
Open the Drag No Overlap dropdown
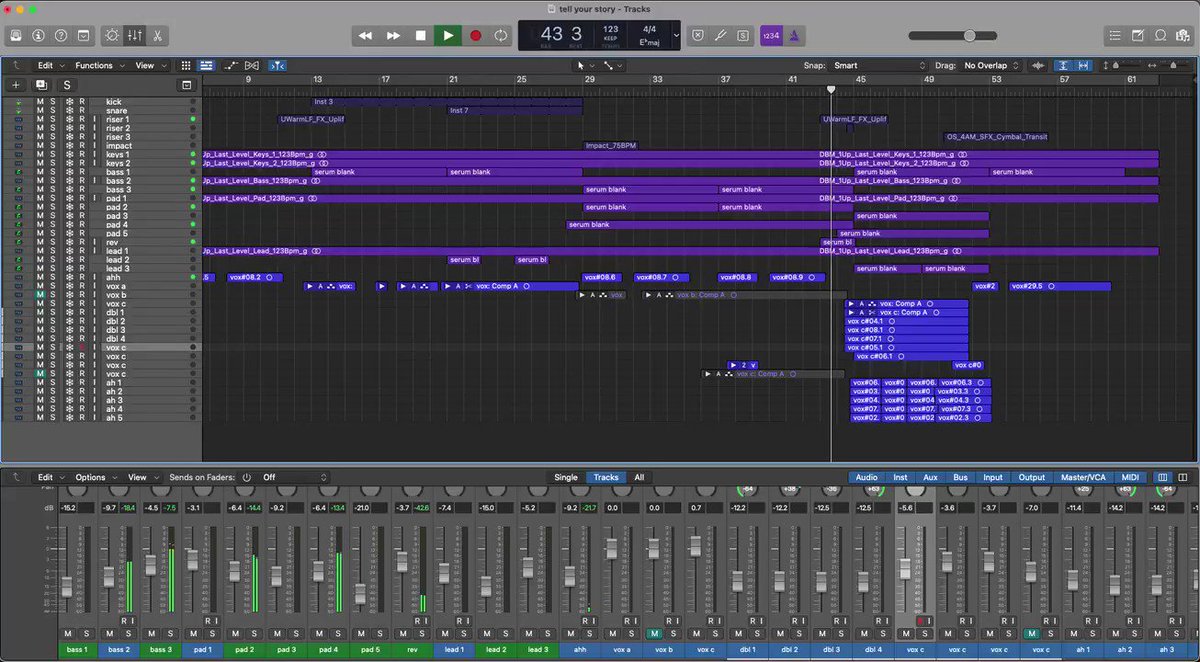pos(991,65)
